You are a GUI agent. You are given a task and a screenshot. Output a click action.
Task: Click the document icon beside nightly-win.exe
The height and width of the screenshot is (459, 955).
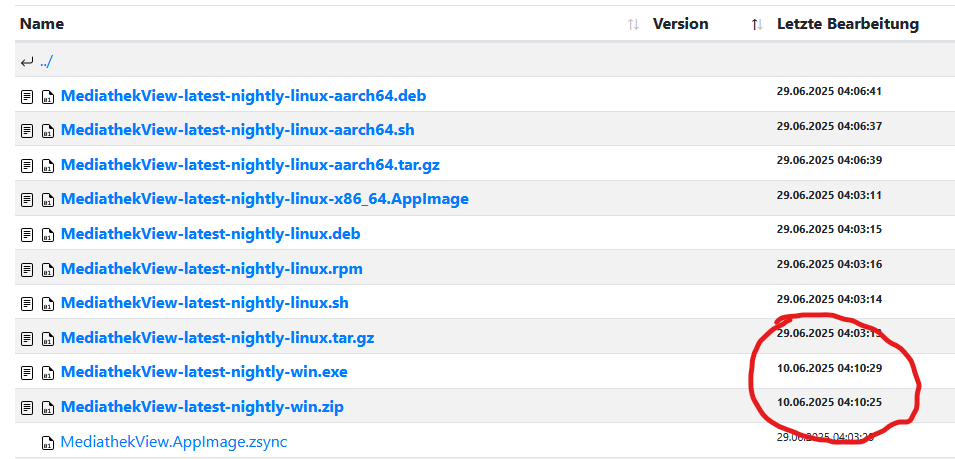coord(27,372)
